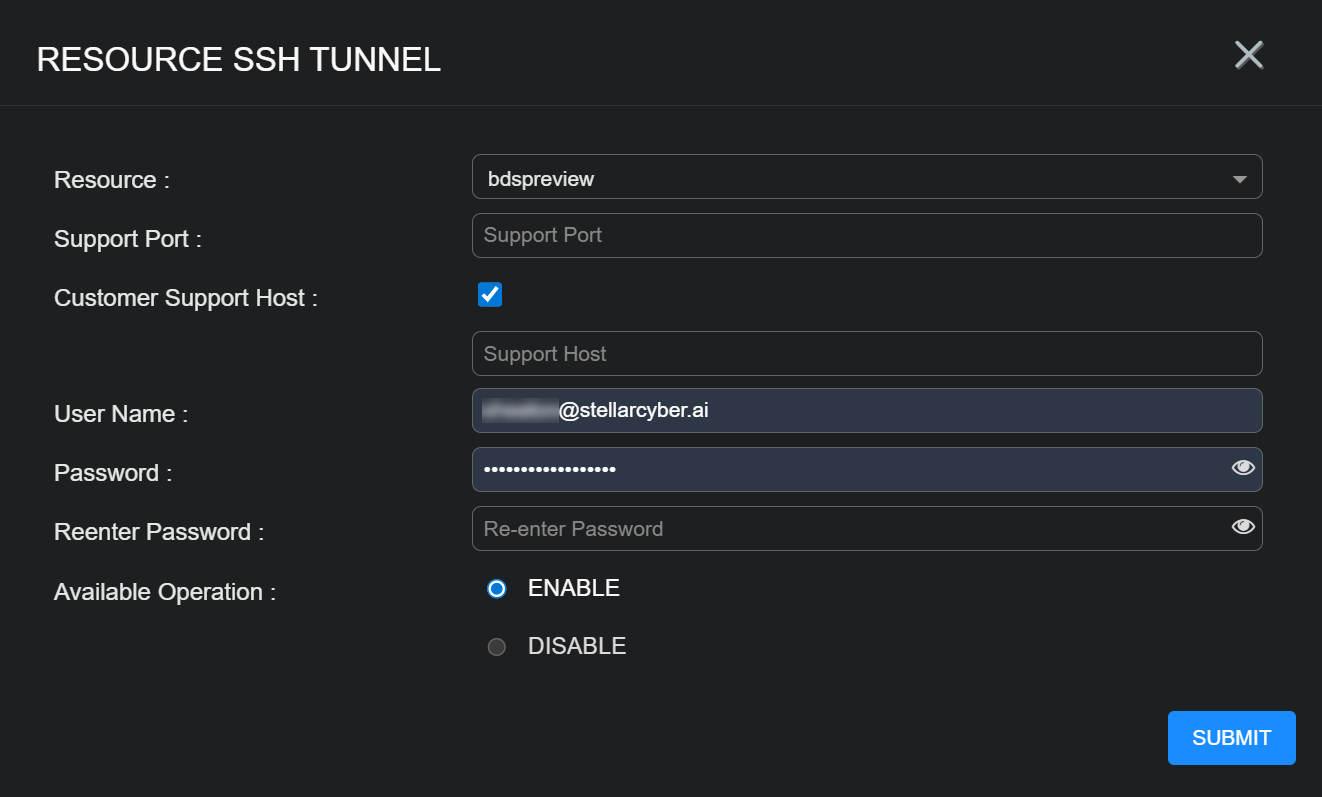Screen dimensions: 1322x797
Task: Focus the masked Password input field
Action: 850,469
